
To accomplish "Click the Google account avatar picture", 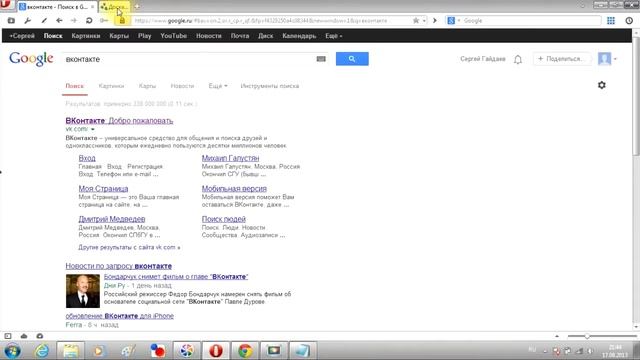I will [604, 59].
